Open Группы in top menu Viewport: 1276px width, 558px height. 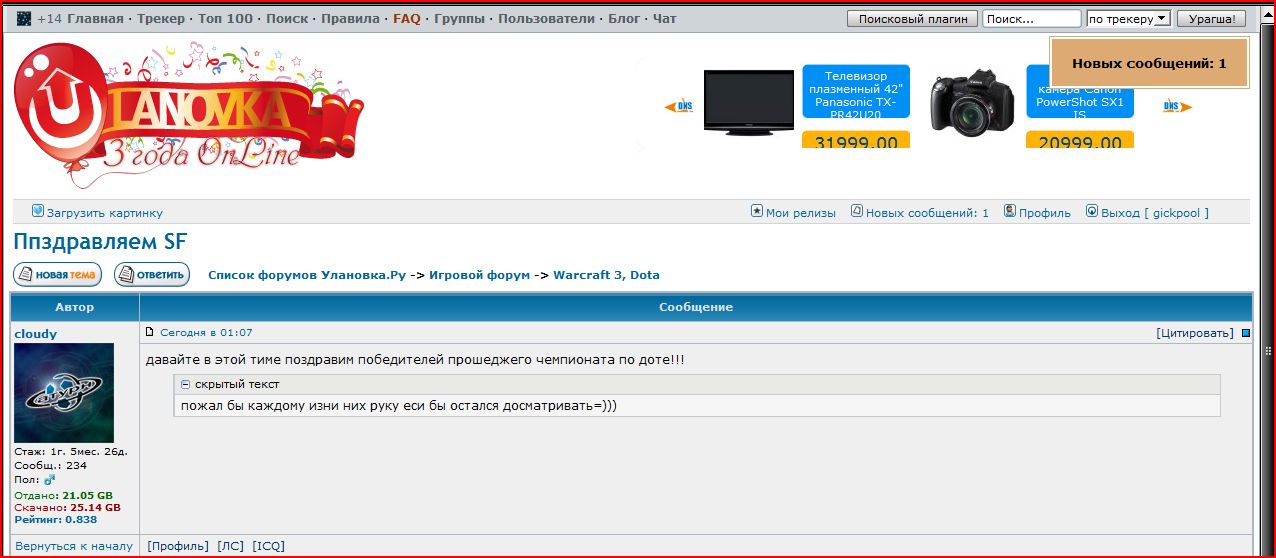(459, 19)
